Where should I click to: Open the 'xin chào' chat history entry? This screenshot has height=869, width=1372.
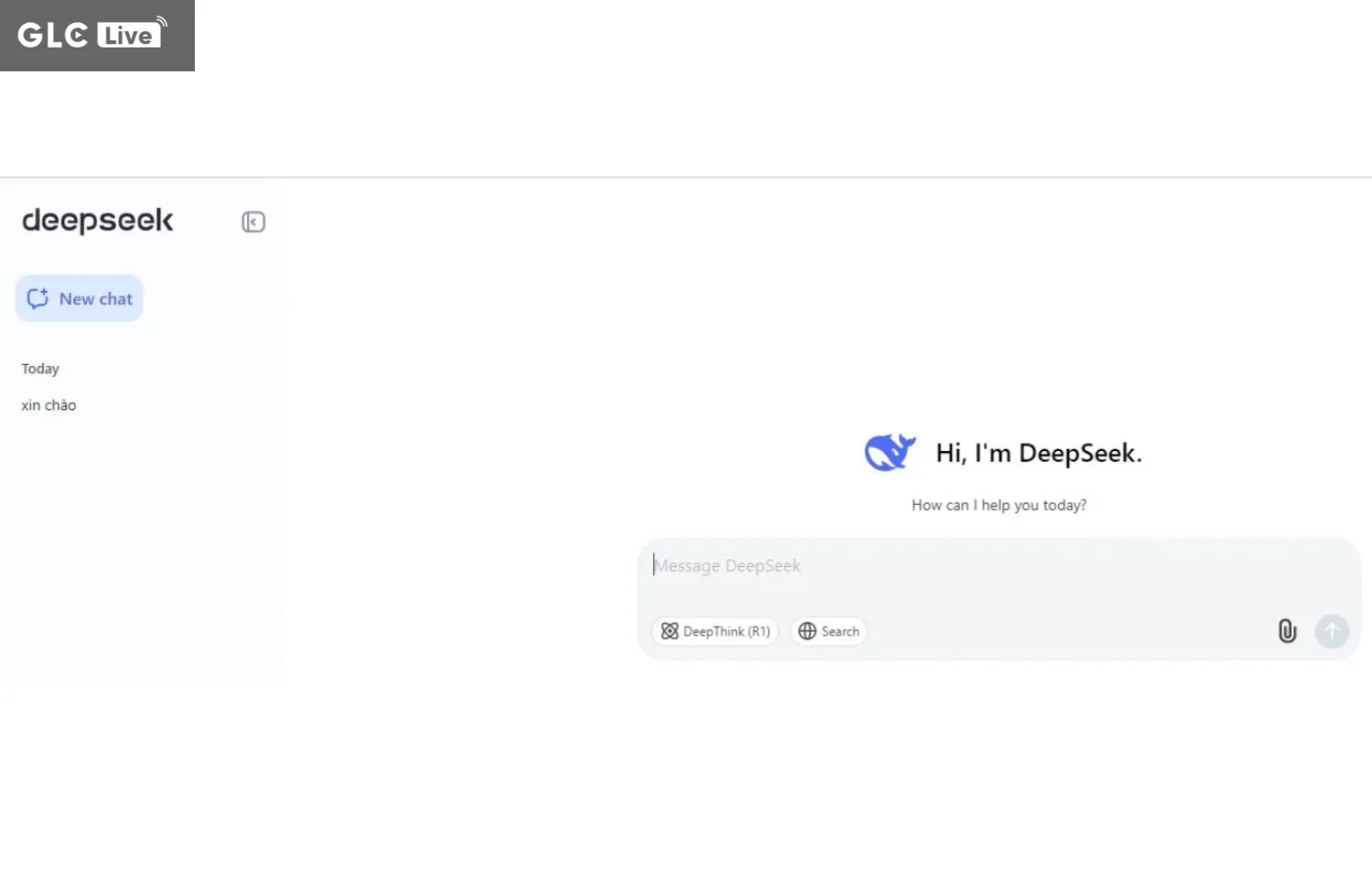coord(48,405)
